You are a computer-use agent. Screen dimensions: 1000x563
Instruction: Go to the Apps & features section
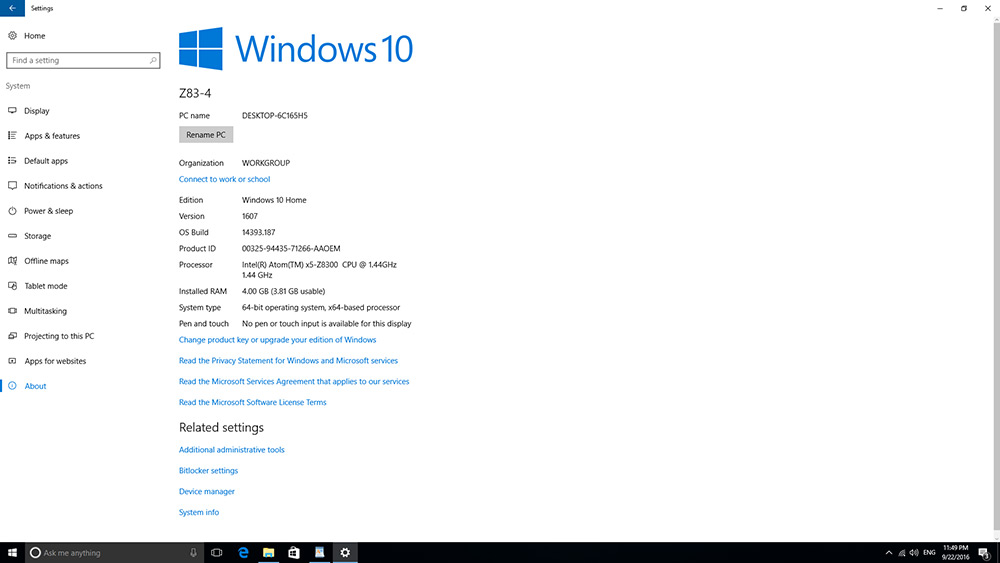(51, 136)
